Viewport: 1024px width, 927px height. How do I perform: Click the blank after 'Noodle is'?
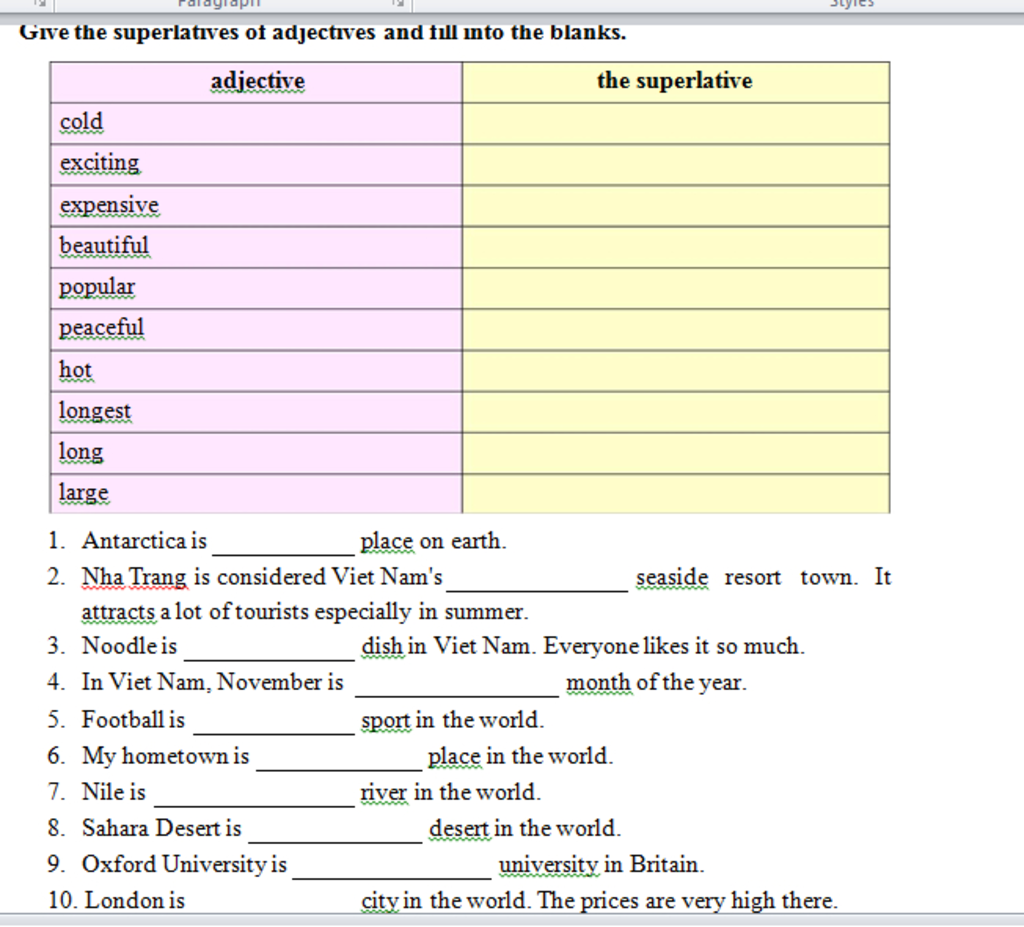pyautogui.click(x=269, y=650)
